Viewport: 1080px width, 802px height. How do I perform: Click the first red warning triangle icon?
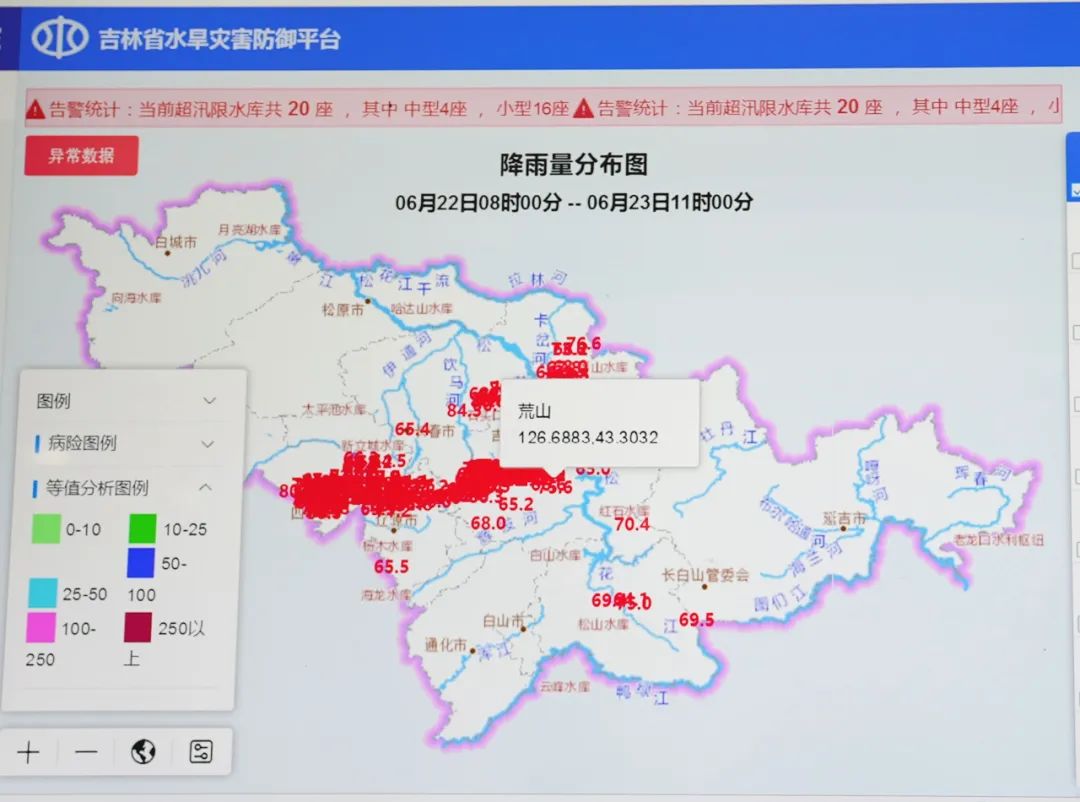(36, 109)
